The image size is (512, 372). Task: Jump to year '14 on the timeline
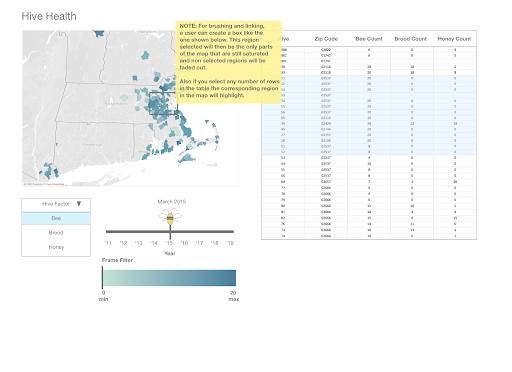coord(154,243)
